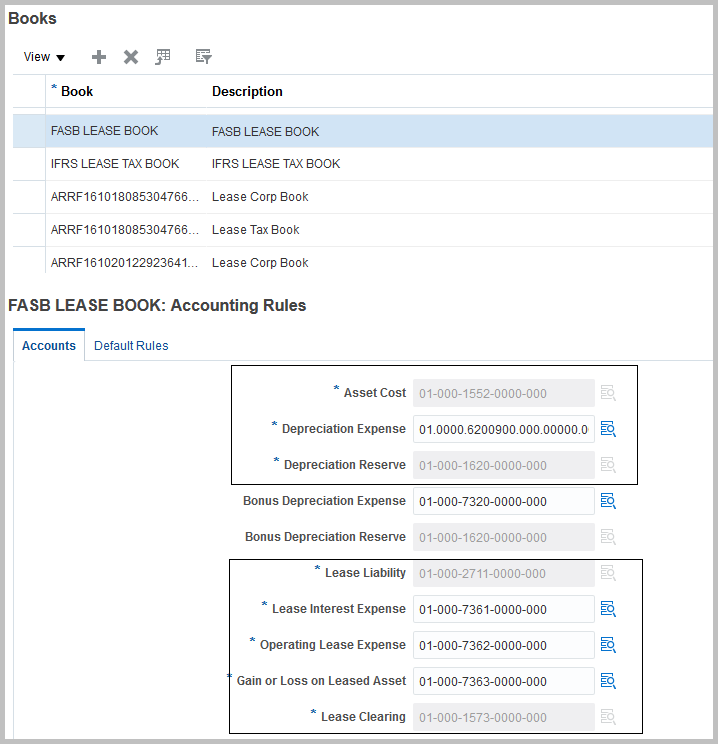Viewport: 718px width, 744px height.
Task: Click IFRS LEASE TAX BOOK description cell
Action: (459, 164)
